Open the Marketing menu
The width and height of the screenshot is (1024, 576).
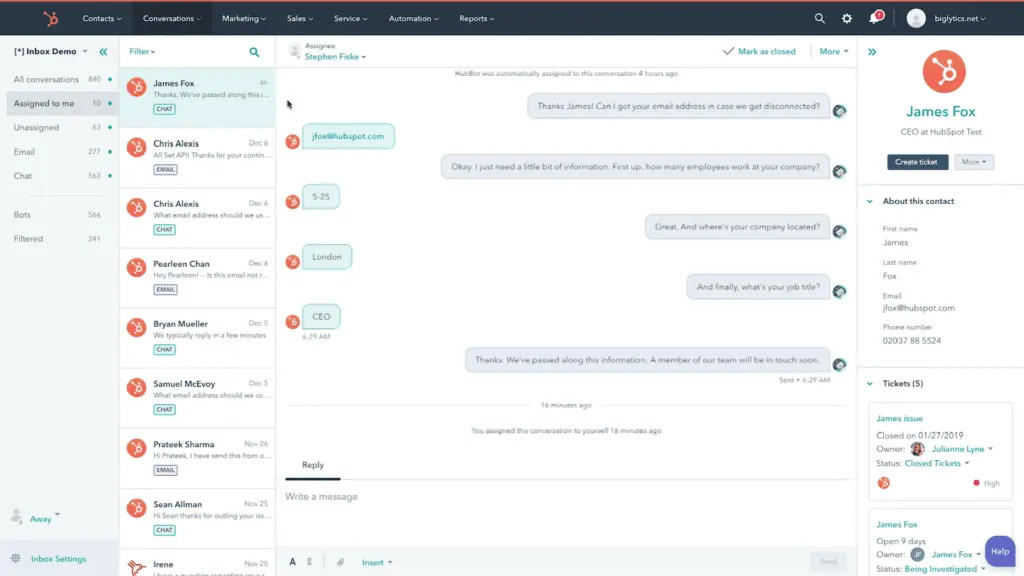244,18
